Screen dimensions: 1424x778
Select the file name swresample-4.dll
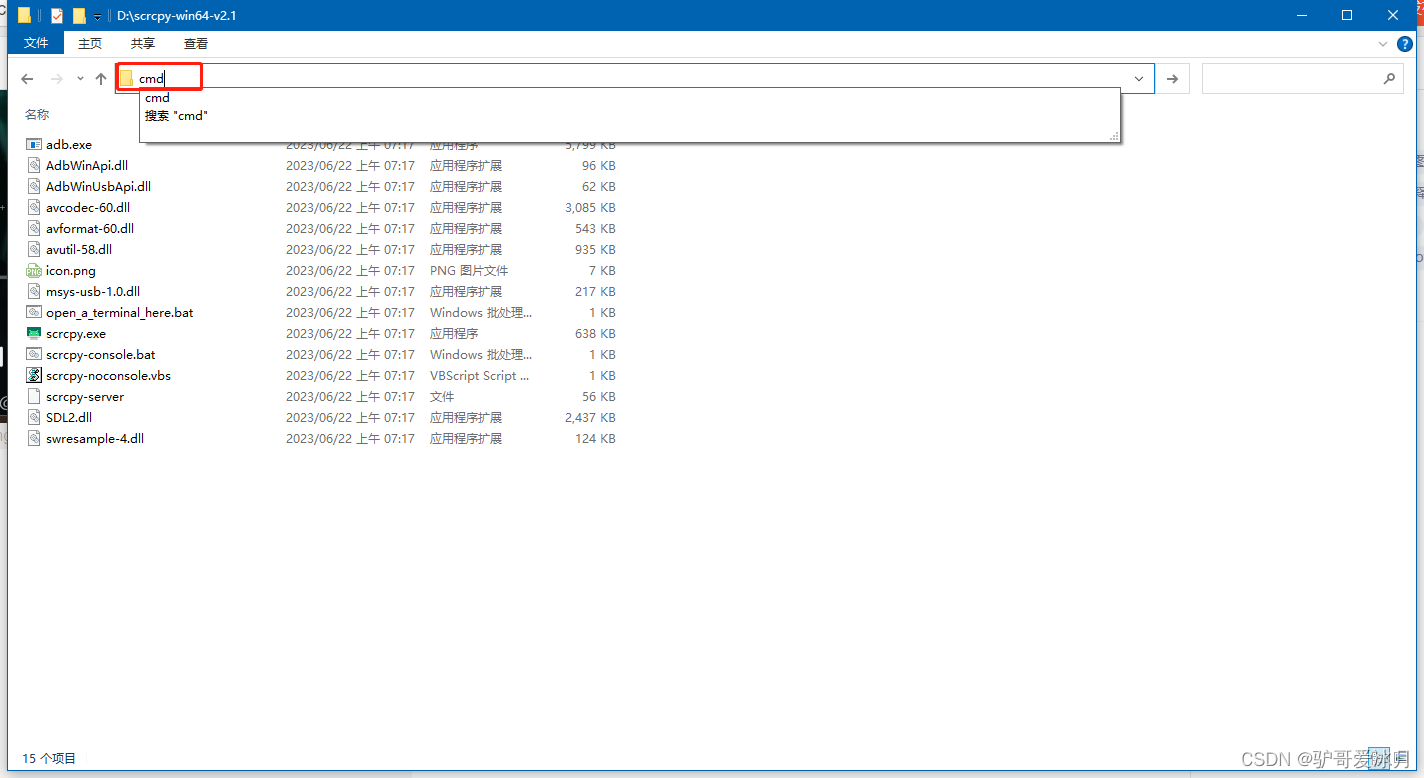click(x=95, y=439)
